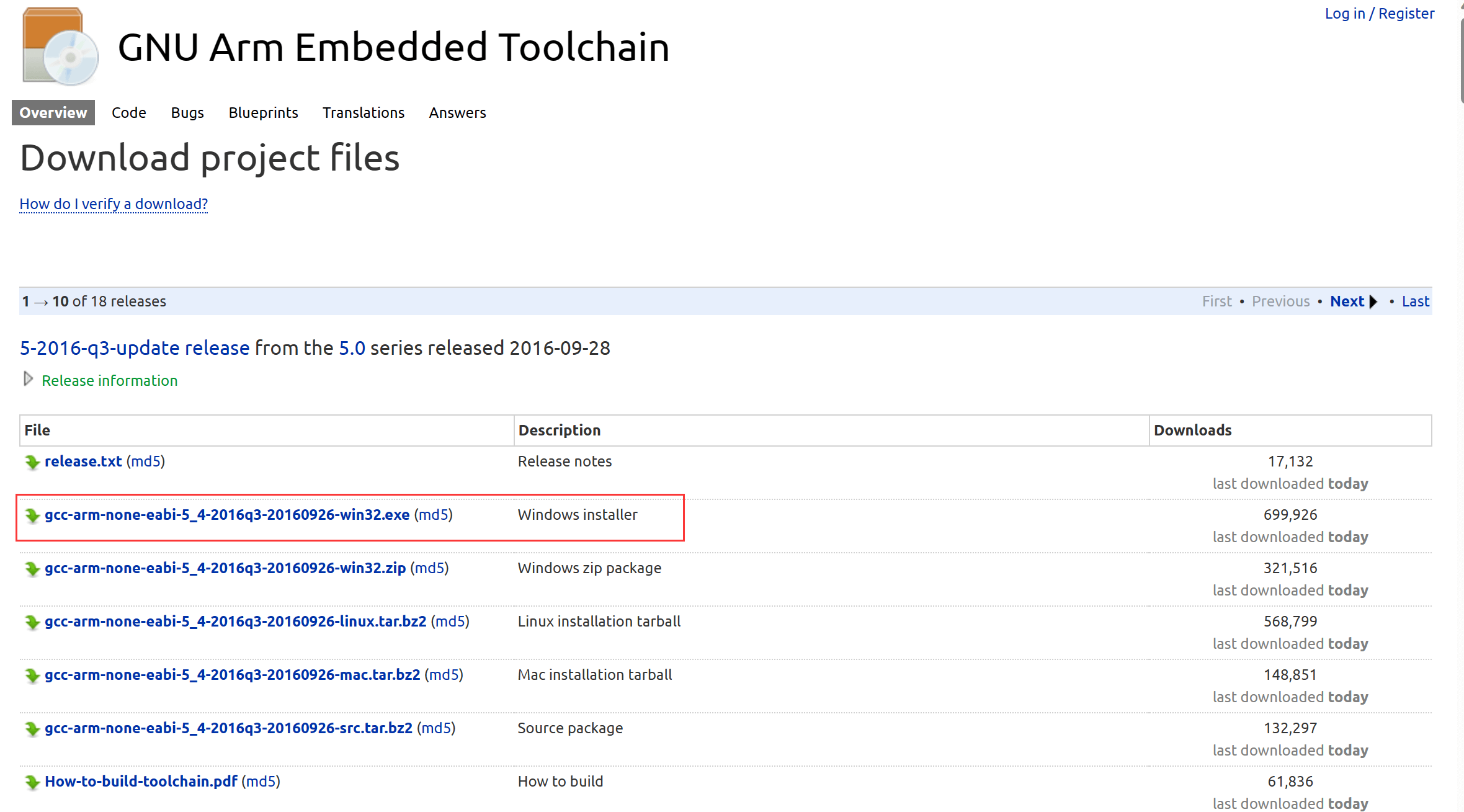Click download arrow icon for win32.zip package
Image resolution: width=1464 pixels, height=812 pixels.
32,569
